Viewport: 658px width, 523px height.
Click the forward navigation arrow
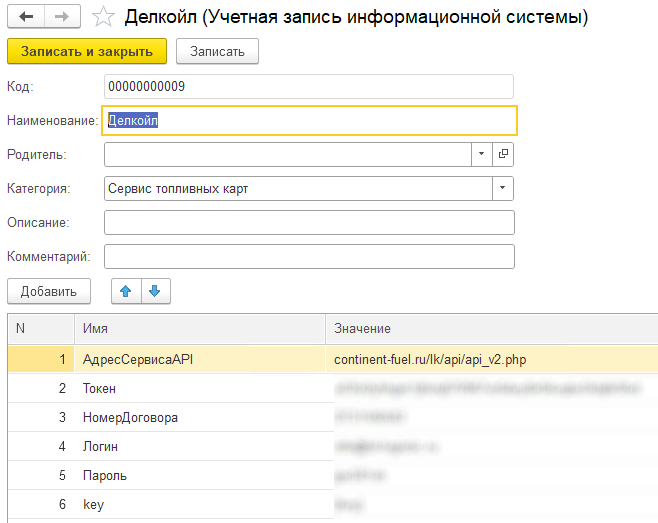(x=61, y=17)
